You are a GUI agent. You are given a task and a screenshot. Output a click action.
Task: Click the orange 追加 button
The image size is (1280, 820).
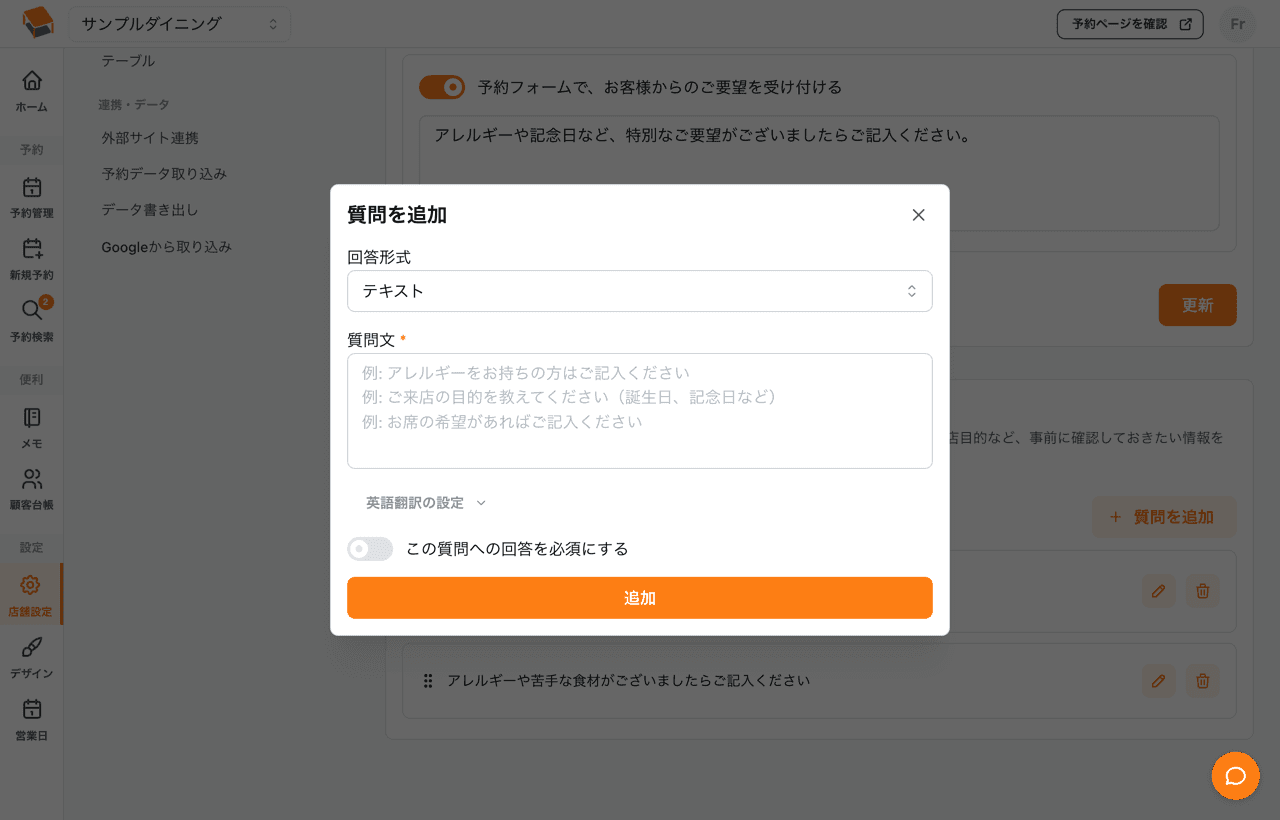click(x=640, y=598)
